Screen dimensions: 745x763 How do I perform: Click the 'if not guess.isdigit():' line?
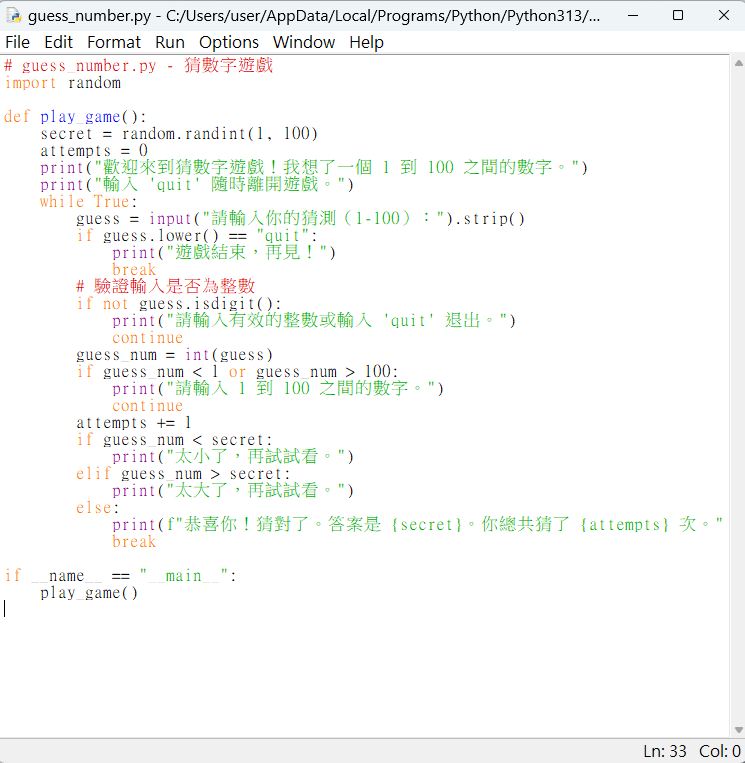tap(179, 304)
